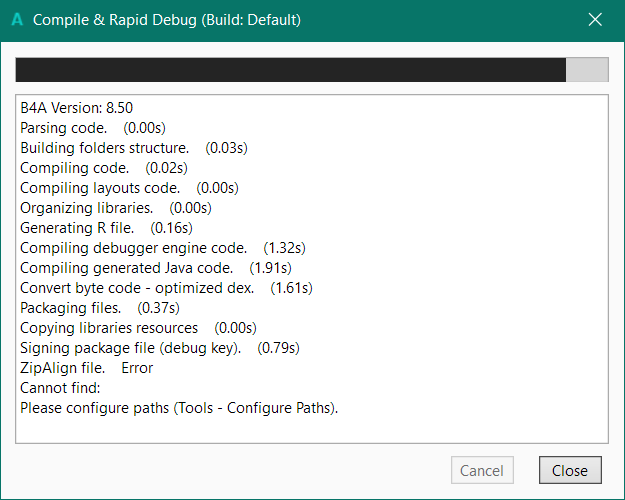
Task: Select the 'Compiling generated Java code.' line
Action: [x=126, y=268]
